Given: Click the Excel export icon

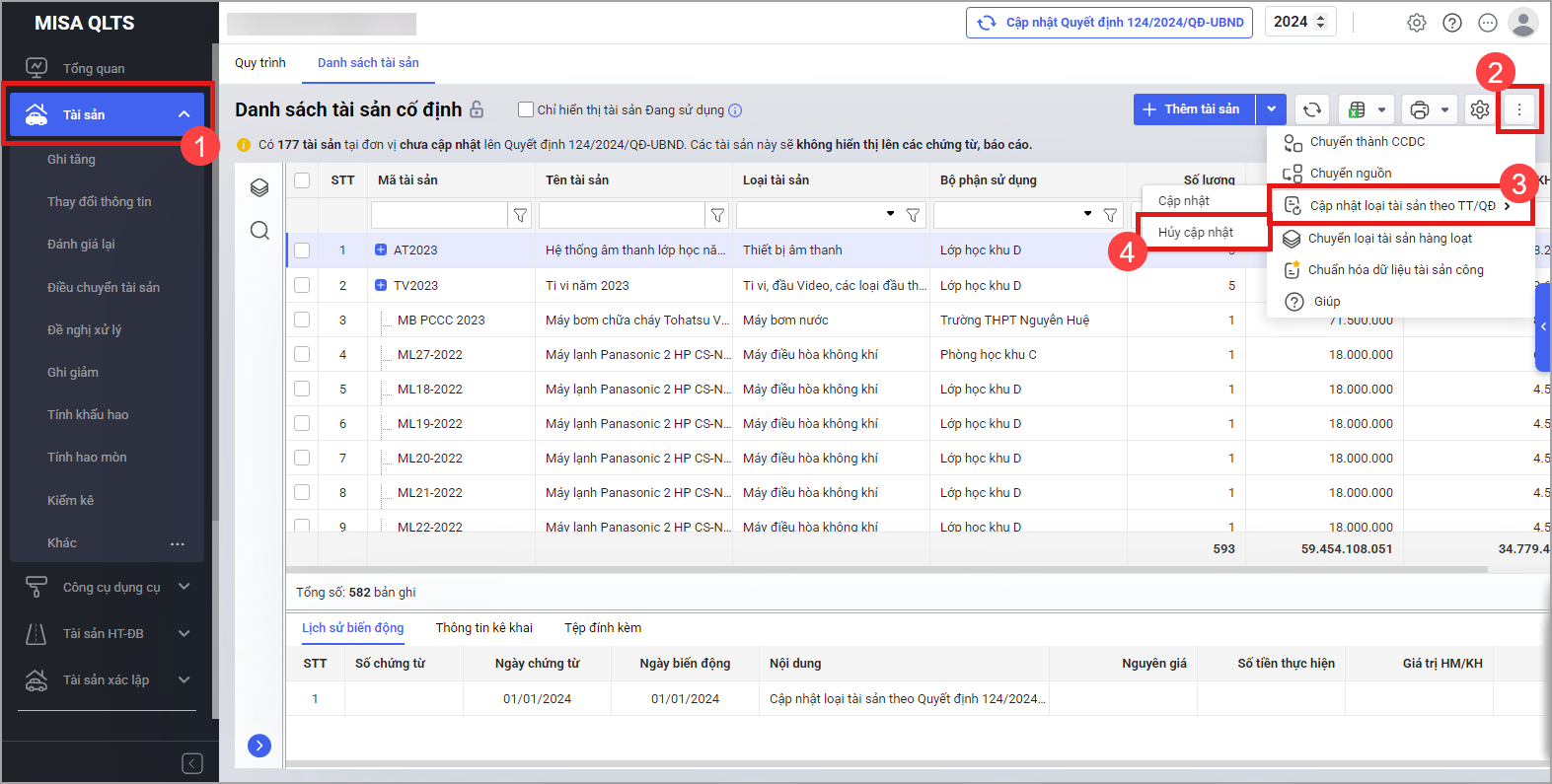Looking at the screenshot, I should pos(1358,109).
